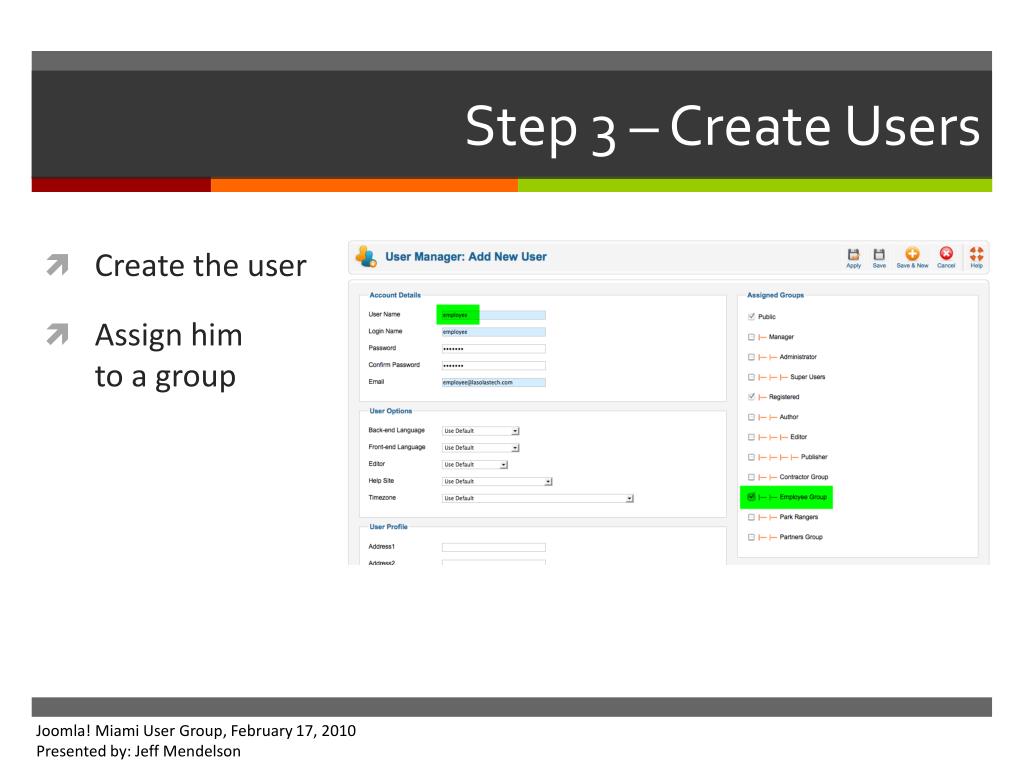Click the 'Account Details' section label
The height and width of the screenshot is (768, 1024).
tap(395, 295)
